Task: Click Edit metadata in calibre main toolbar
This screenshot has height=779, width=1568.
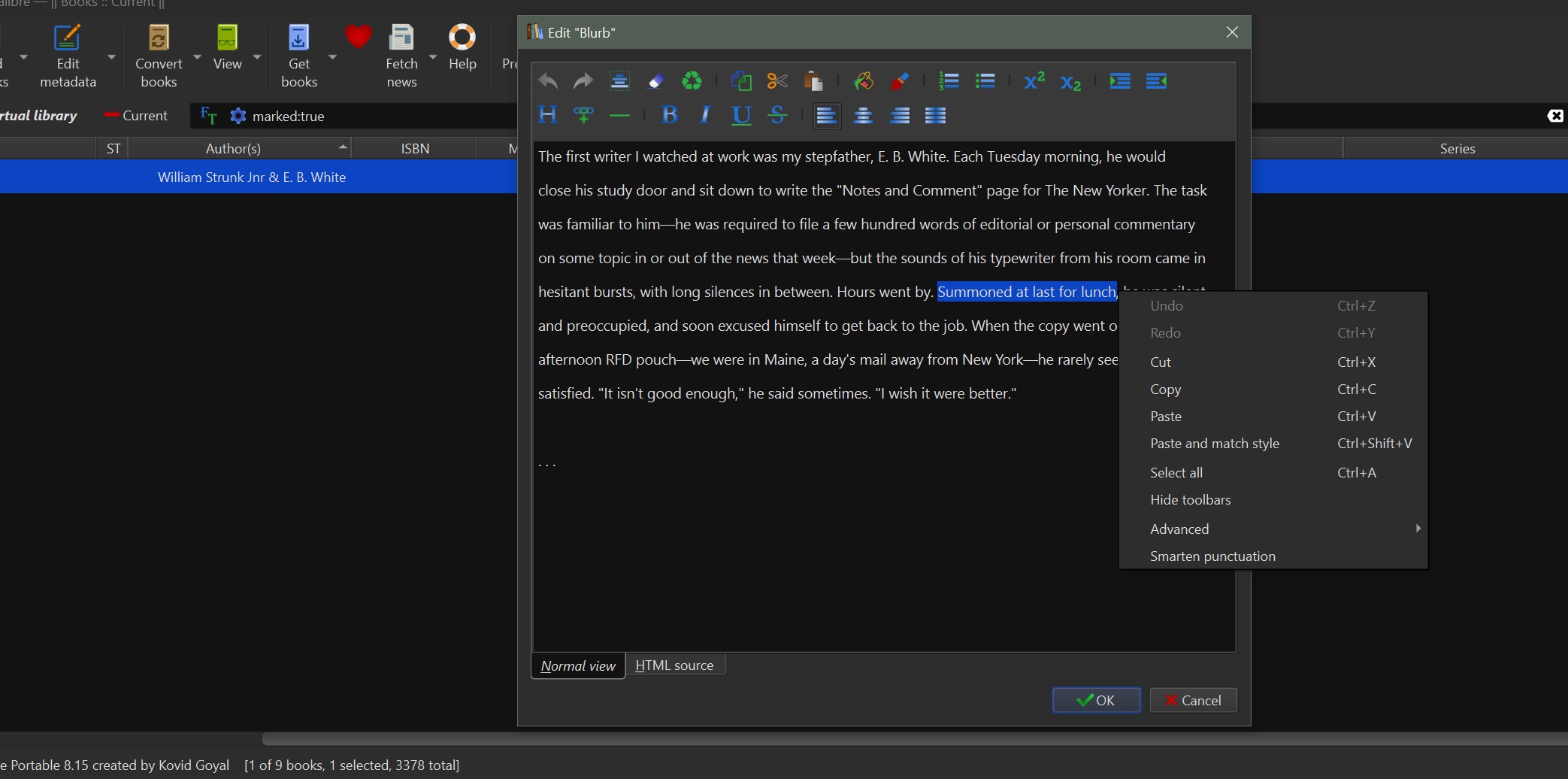Action: [68, 56]
